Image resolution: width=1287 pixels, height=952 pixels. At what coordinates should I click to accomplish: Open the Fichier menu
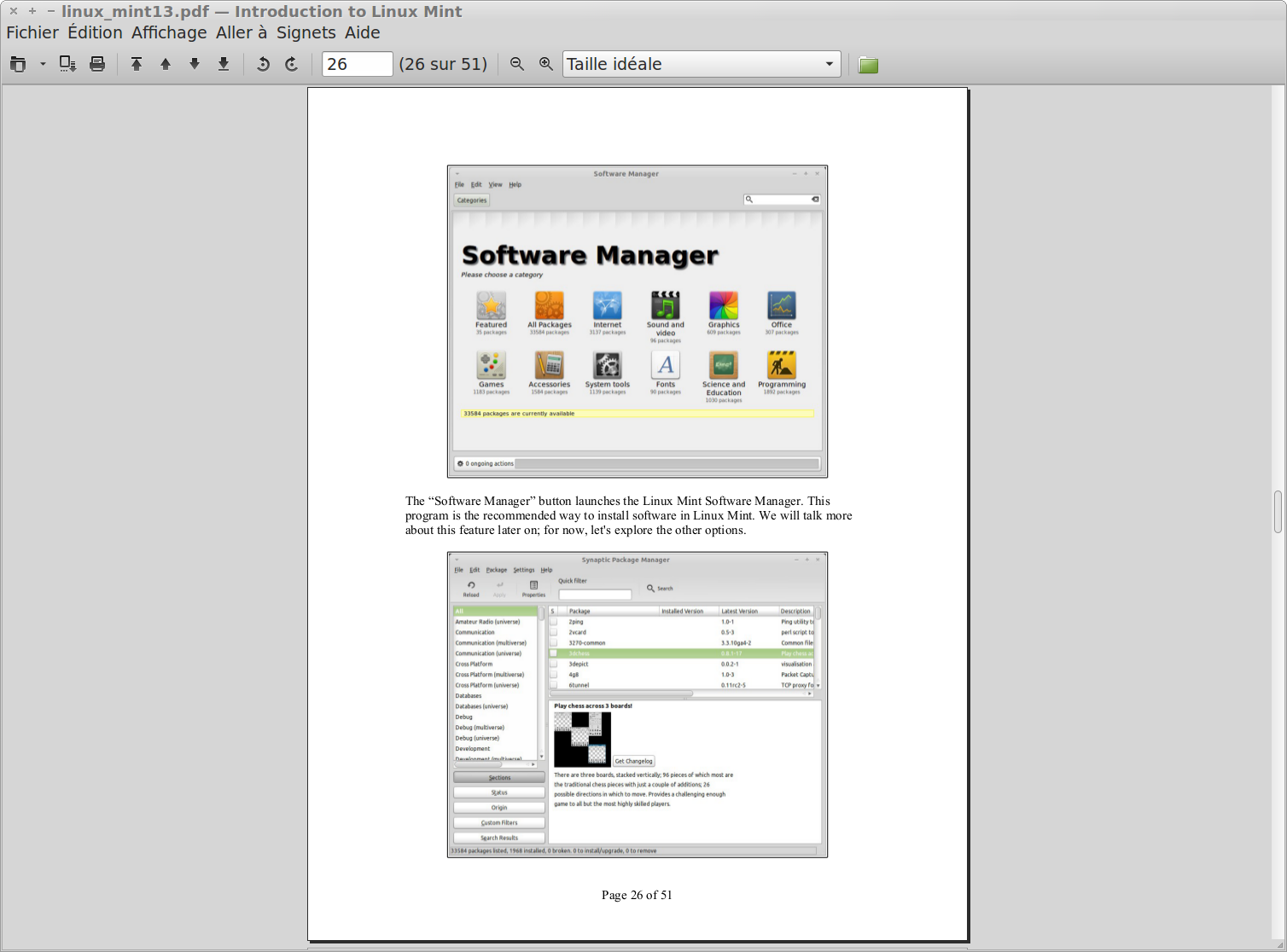32,32
